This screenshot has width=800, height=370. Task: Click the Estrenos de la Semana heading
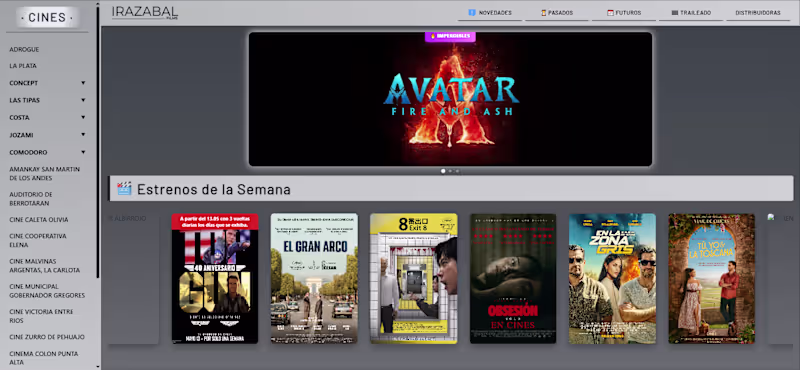[x=214, y=189]
